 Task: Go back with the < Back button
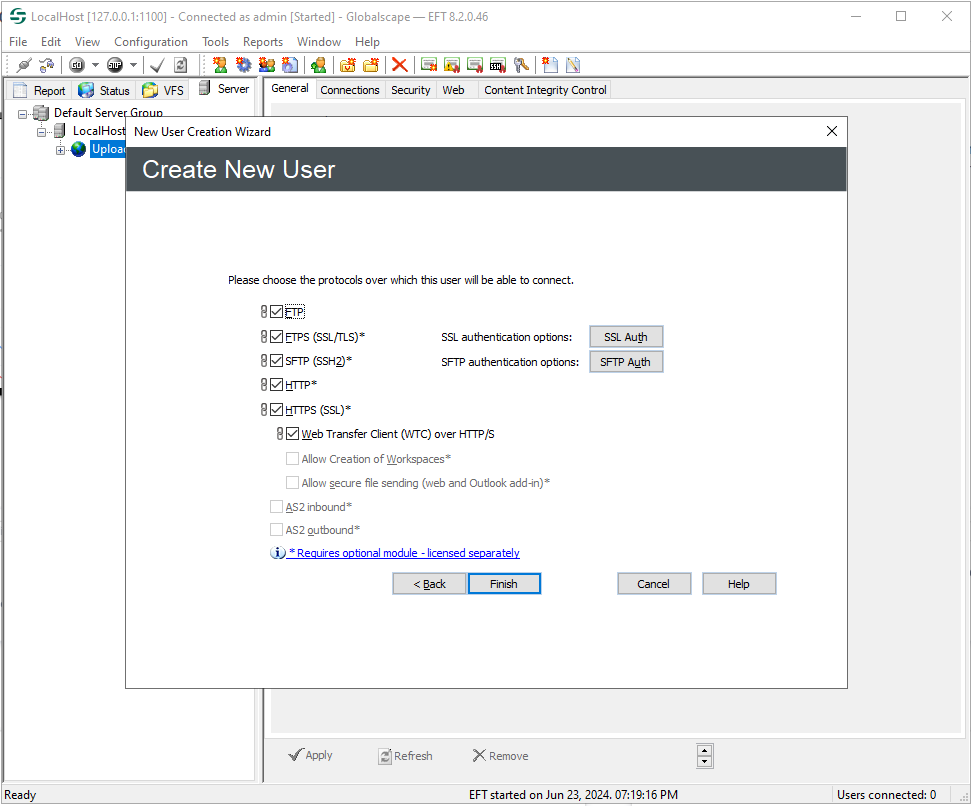(429, 584)
